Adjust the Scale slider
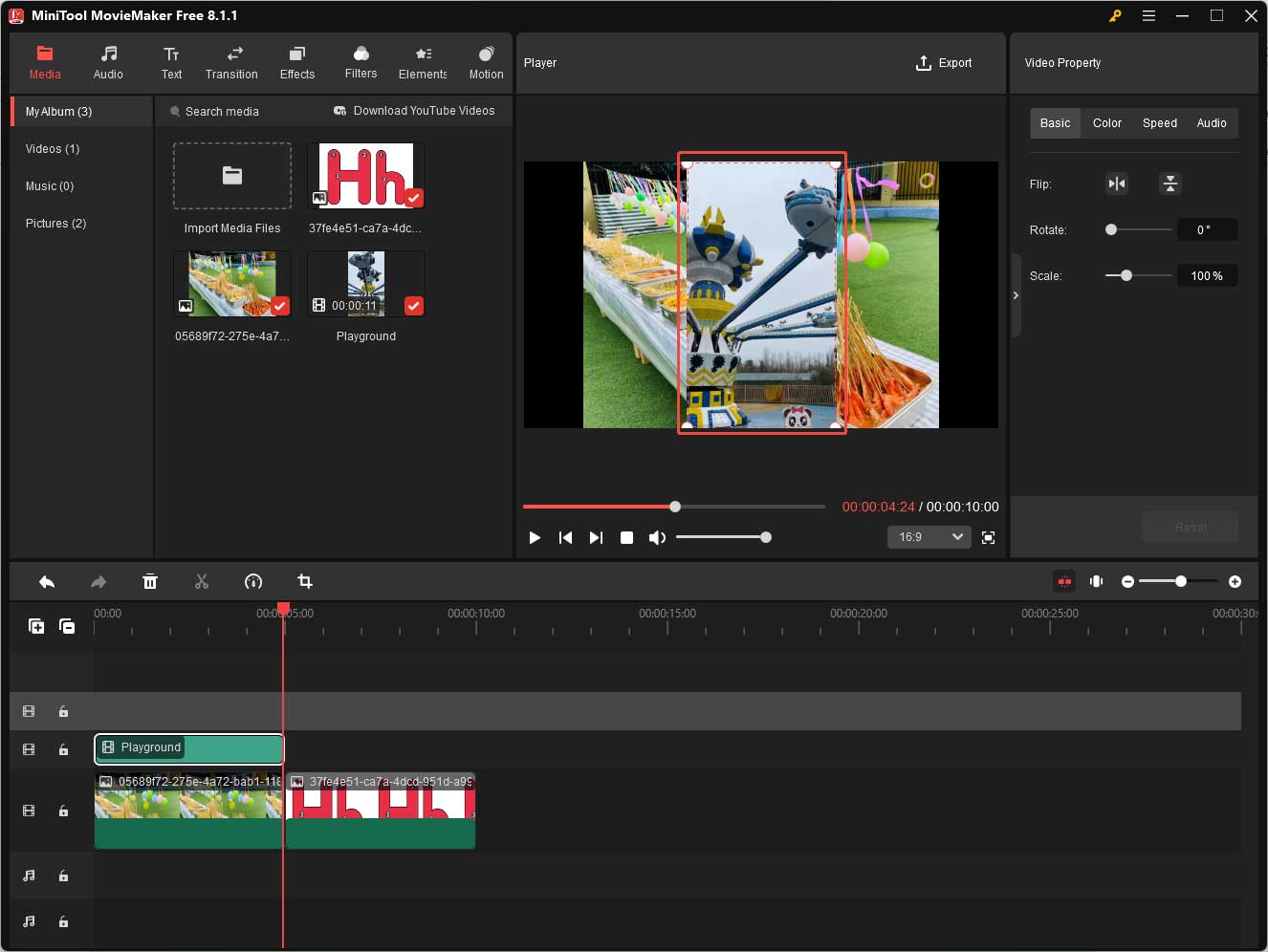Viewport: 1268px width, 952px height. click(x=1128, y=275)
